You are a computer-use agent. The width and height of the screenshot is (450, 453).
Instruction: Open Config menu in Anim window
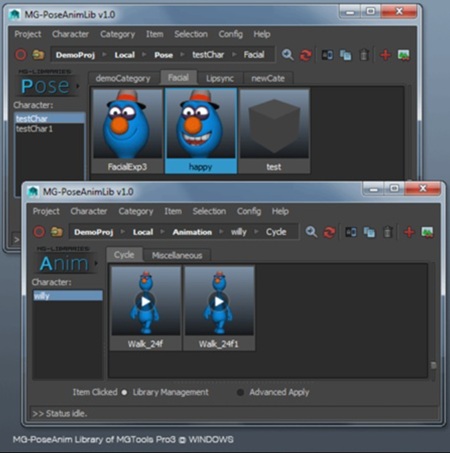pyautogui.click(x=249, y=211)
